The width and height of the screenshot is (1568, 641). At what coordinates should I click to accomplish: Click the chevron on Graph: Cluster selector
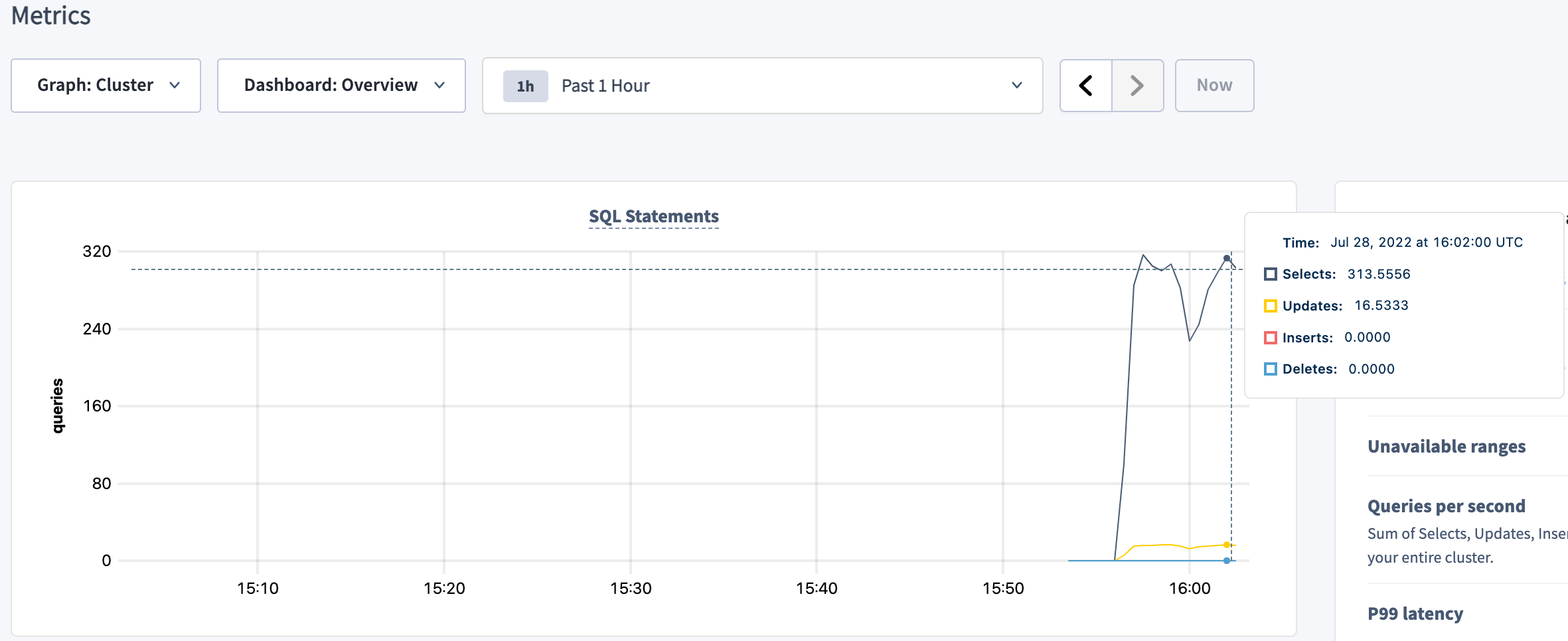tap(175, 86)
